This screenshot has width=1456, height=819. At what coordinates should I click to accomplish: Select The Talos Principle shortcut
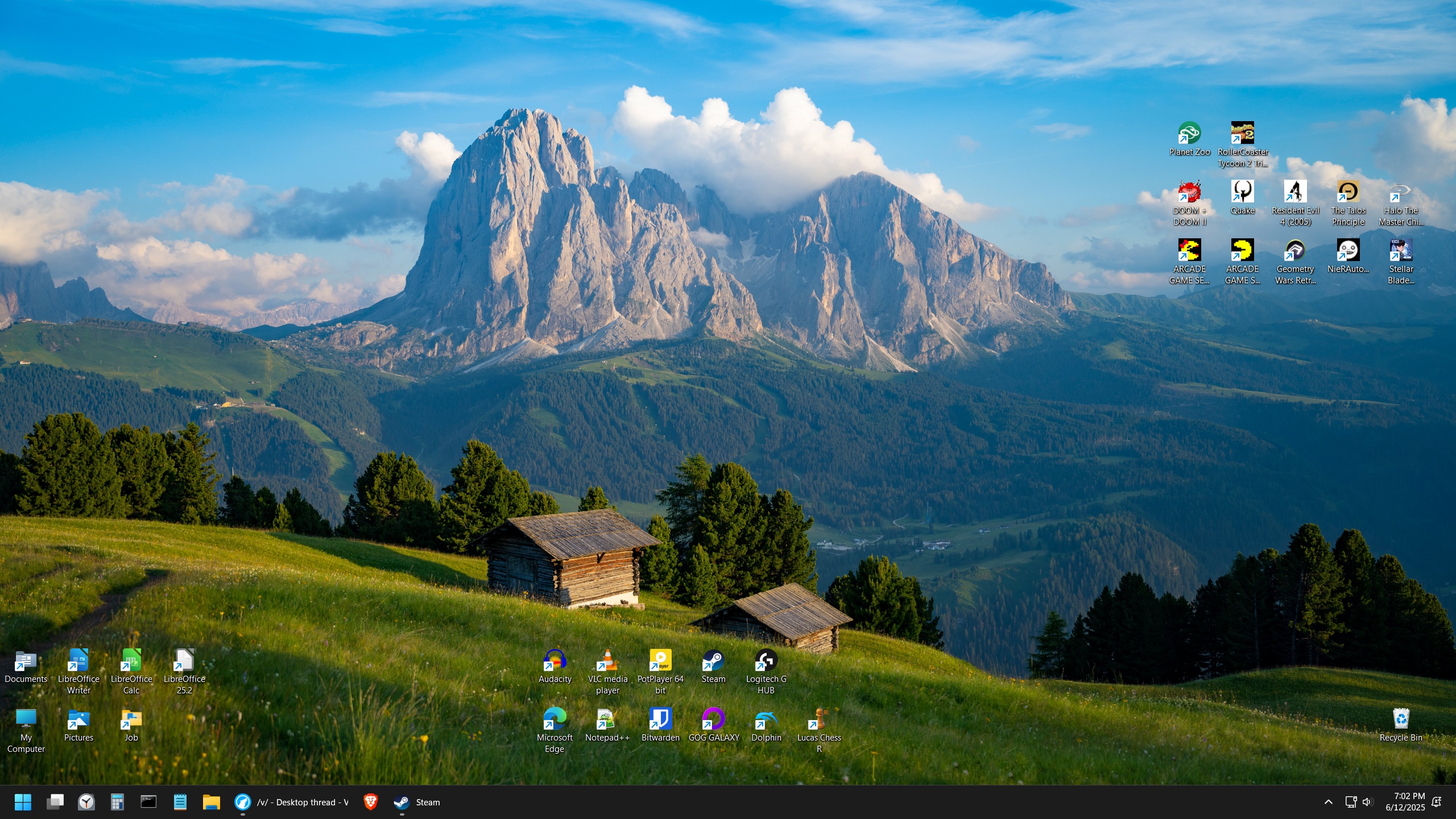pos(1348,203)
